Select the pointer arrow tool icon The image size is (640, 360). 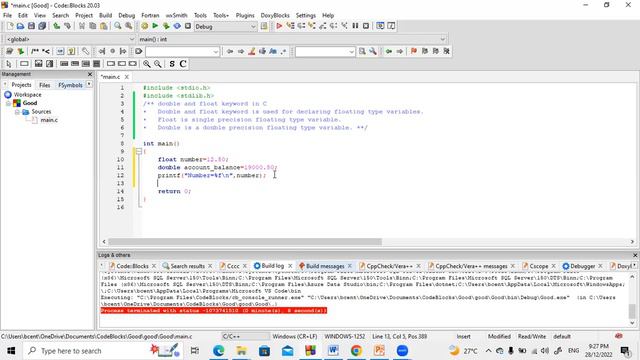point(9,64)
